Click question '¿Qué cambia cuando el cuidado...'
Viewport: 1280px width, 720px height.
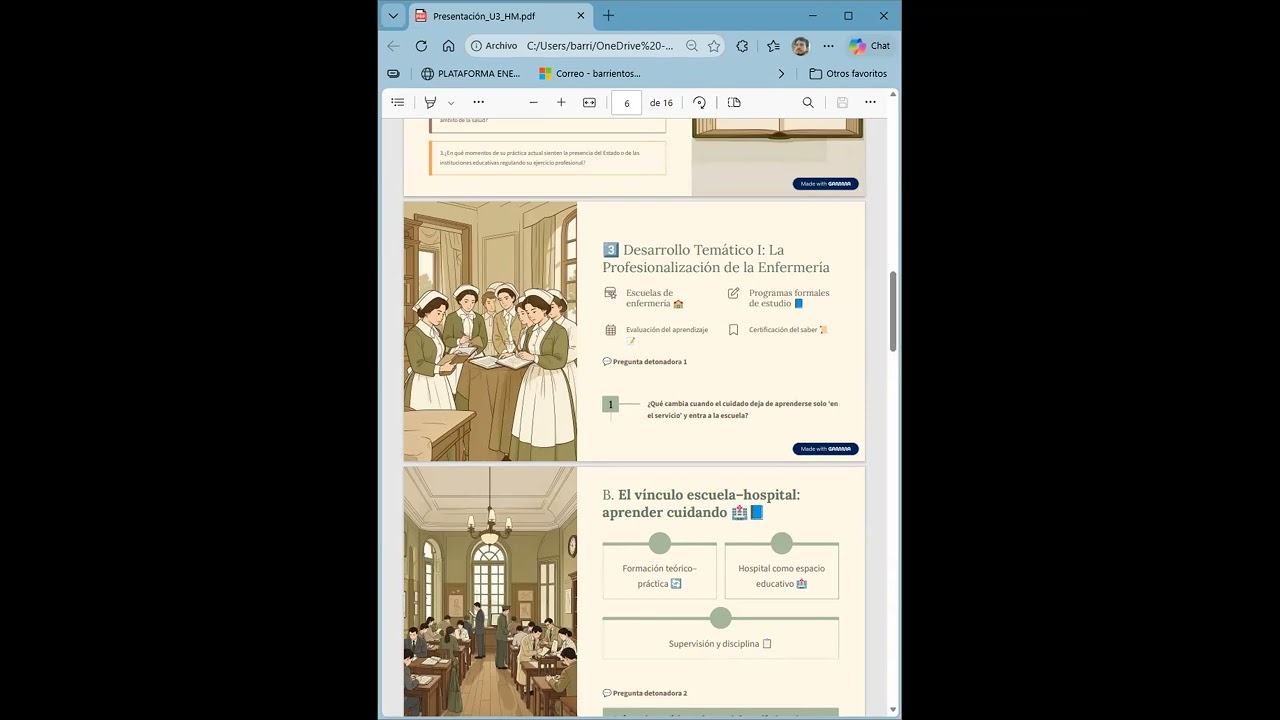pyautogui.click(x=742, y=410)
